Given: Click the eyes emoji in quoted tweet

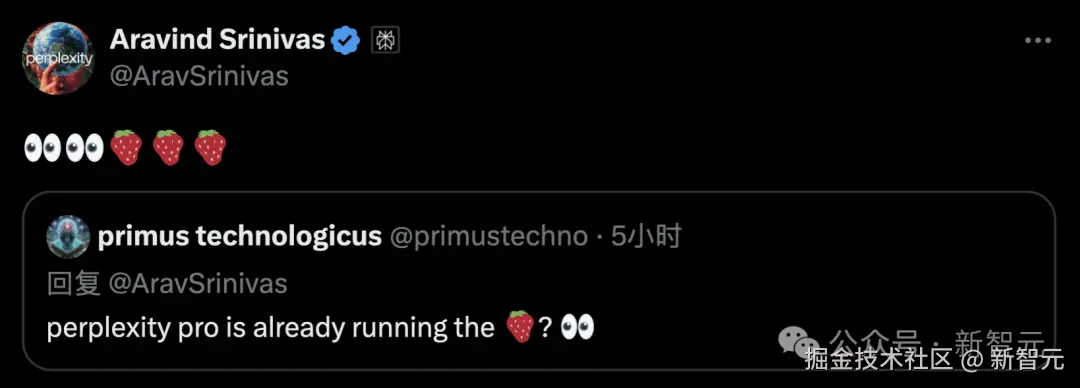Looking at the screenshot, I should (577, 327).
